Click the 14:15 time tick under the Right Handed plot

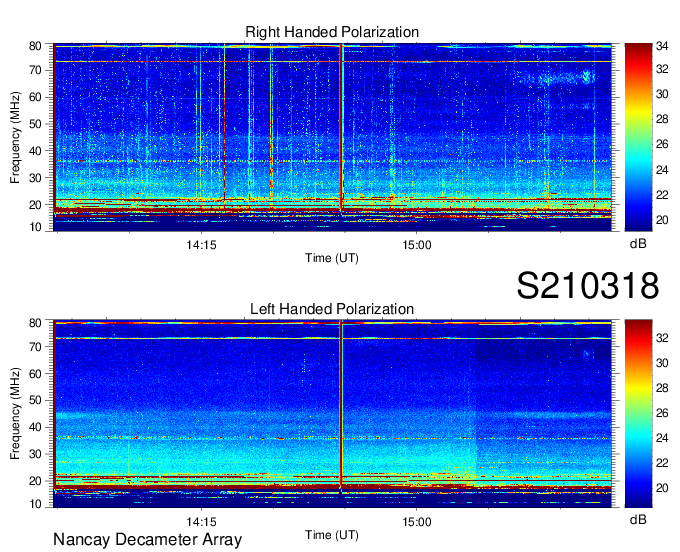201,245
